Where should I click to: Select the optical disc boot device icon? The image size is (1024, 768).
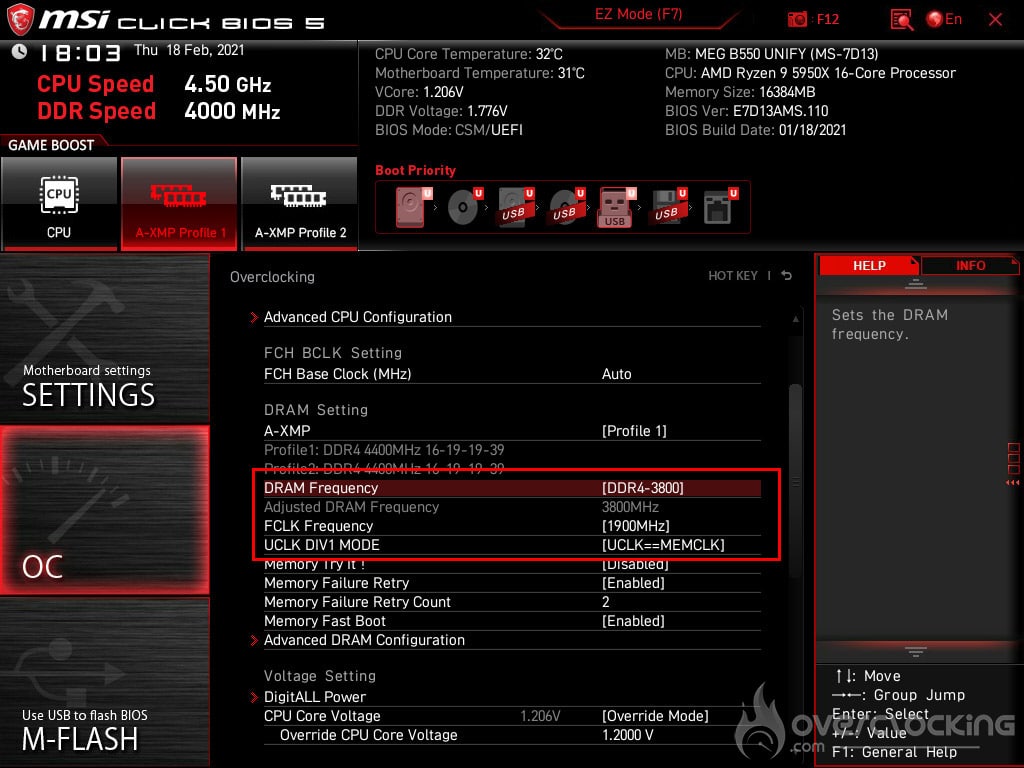[x=464, y=207]
